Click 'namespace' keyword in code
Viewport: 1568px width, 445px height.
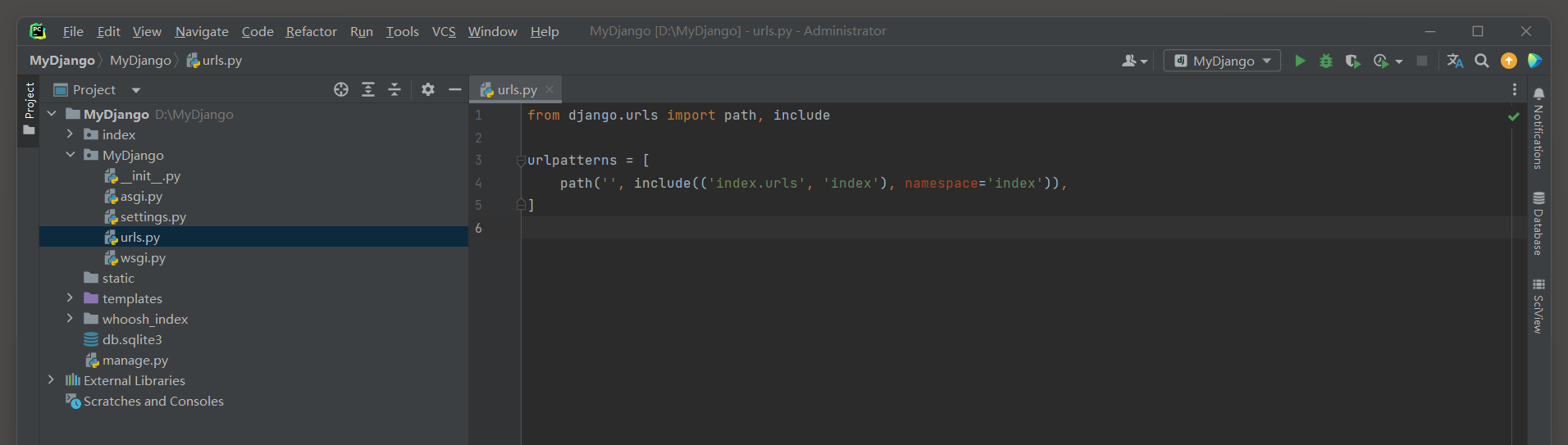click(941, 184)
